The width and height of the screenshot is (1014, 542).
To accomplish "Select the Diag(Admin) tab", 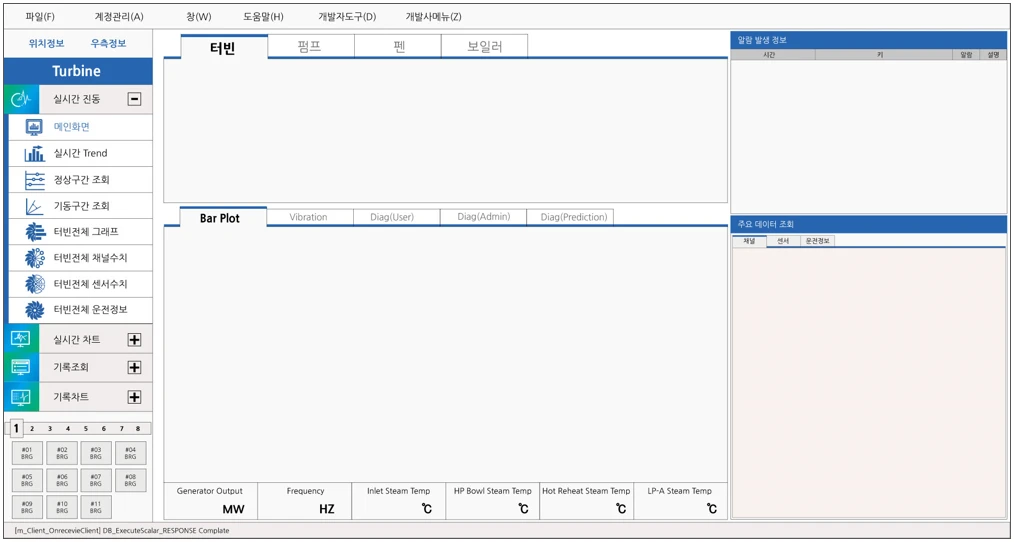I will 483,217.
